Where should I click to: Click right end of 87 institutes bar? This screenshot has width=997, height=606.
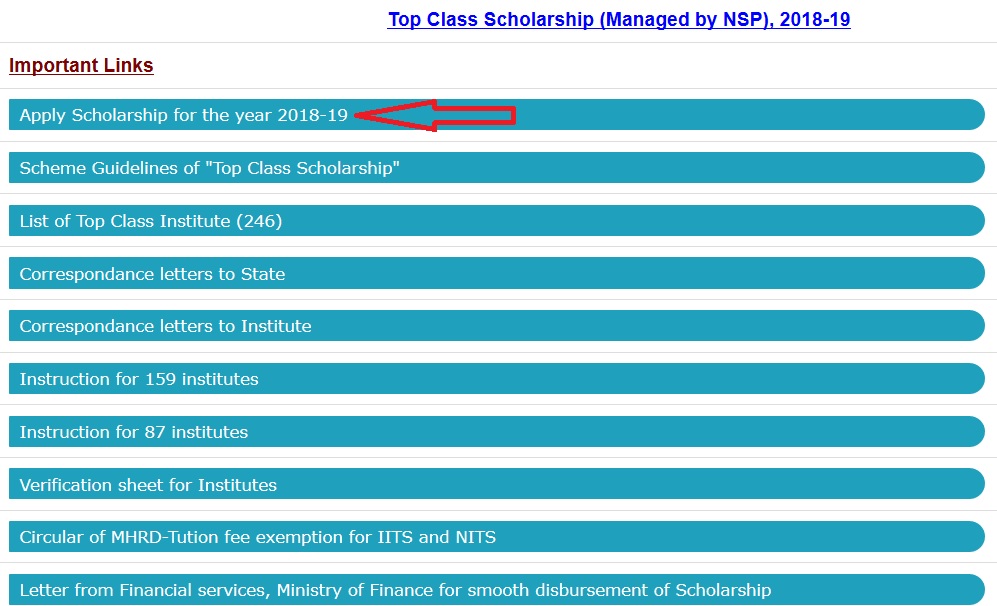coord(970,432)
